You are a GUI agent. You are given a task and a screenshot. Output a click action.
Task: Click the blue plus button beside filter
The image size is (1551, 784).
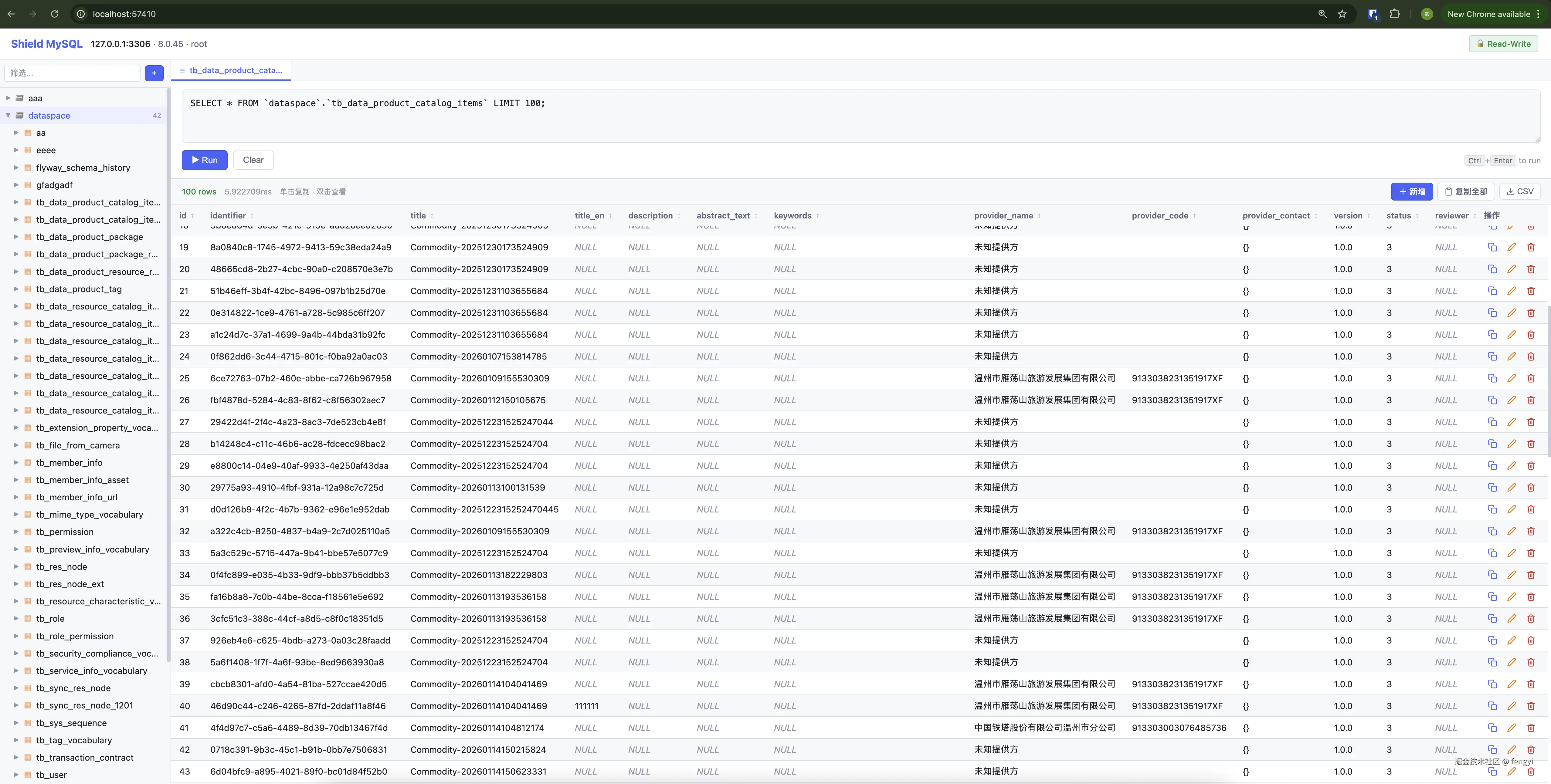(154, 73)
